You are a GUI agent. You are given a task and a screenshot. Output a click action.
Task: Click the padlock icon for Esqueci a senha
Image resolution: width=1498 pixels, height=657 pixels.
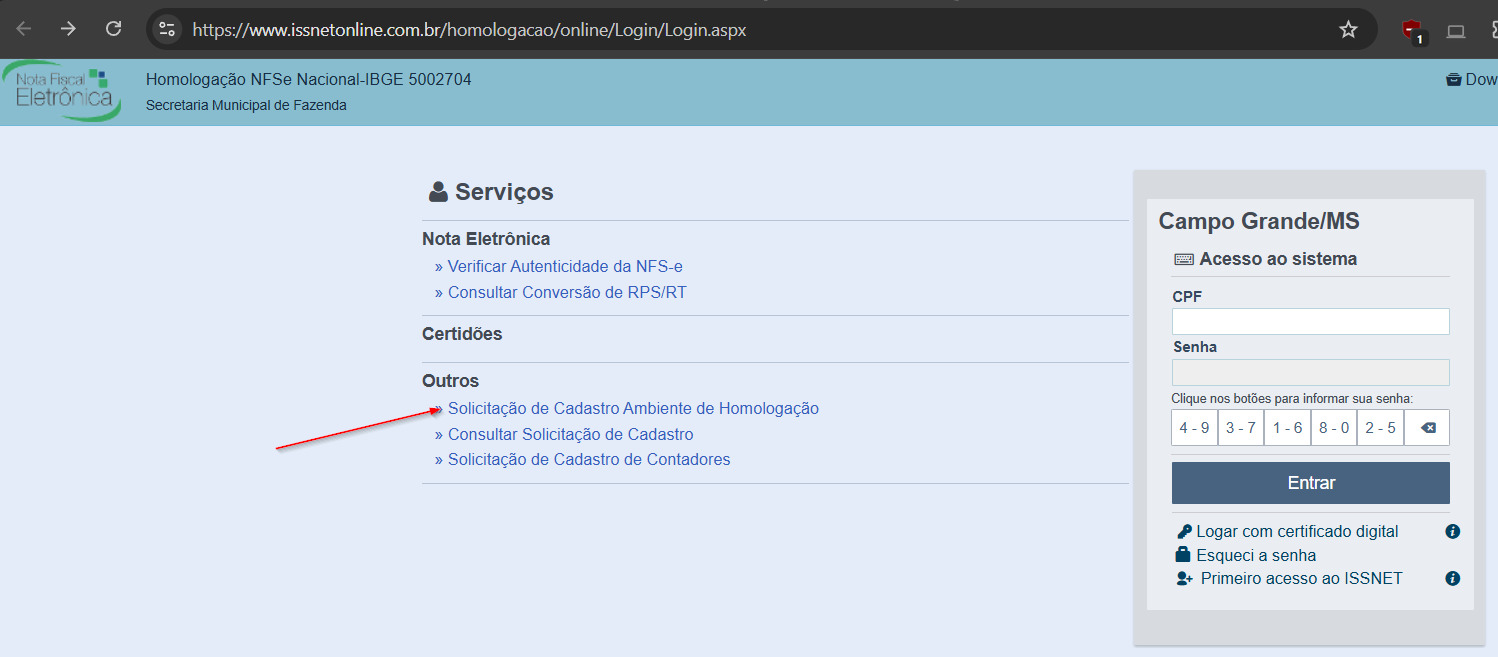coord(1183,555)
